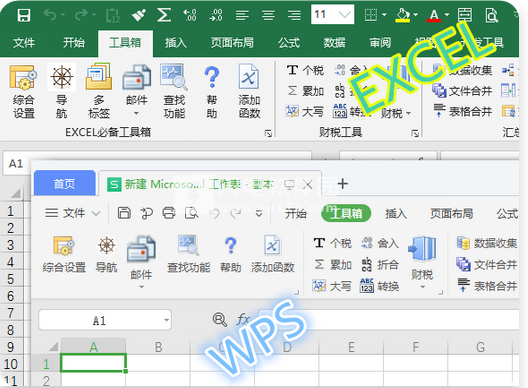
Task: Select highlighted 工具箱 tab in WPS
Action: 346,213
